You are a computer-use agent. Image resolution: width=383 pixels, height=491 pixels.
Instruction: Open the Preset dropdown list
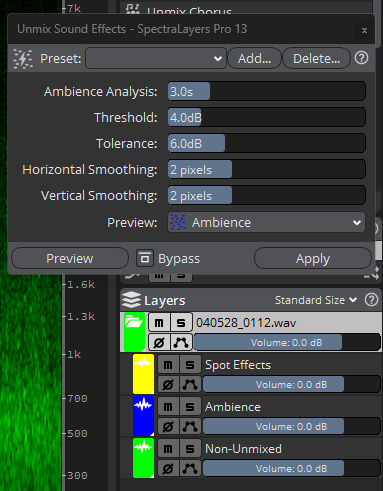[x=156, y=58]
